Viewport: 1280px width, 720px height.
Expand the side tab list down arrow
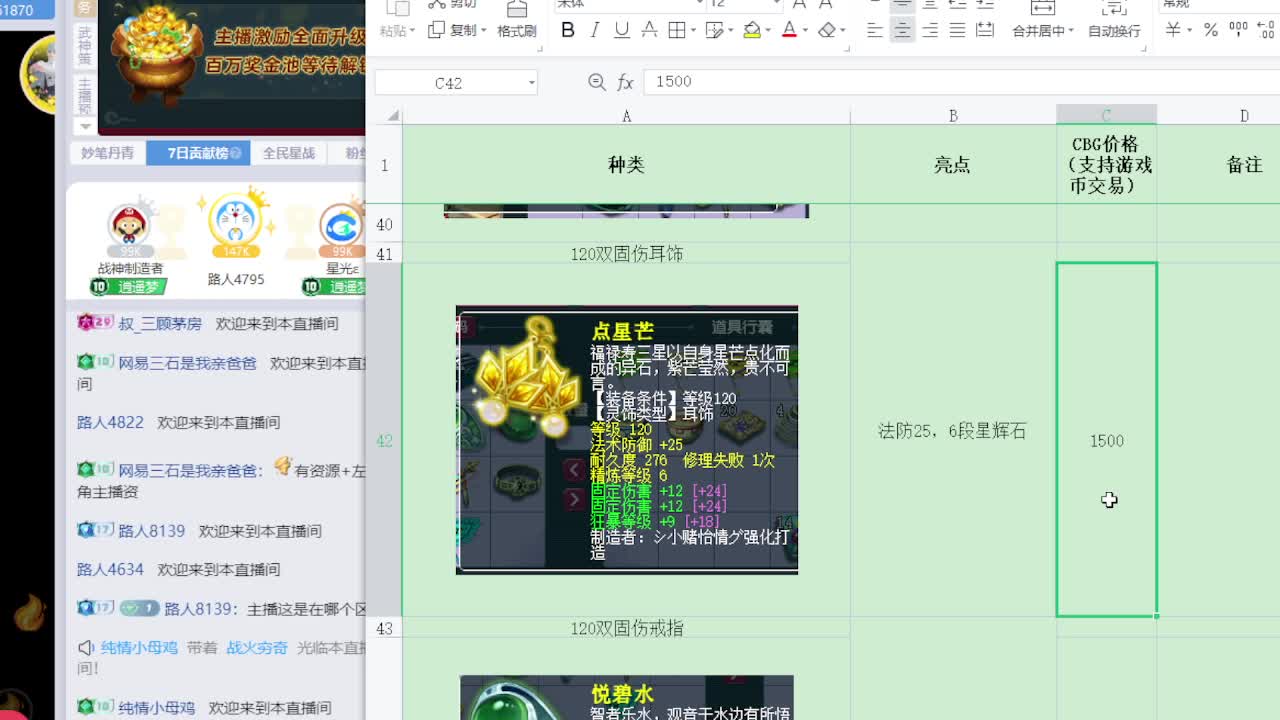coord(85,126)
